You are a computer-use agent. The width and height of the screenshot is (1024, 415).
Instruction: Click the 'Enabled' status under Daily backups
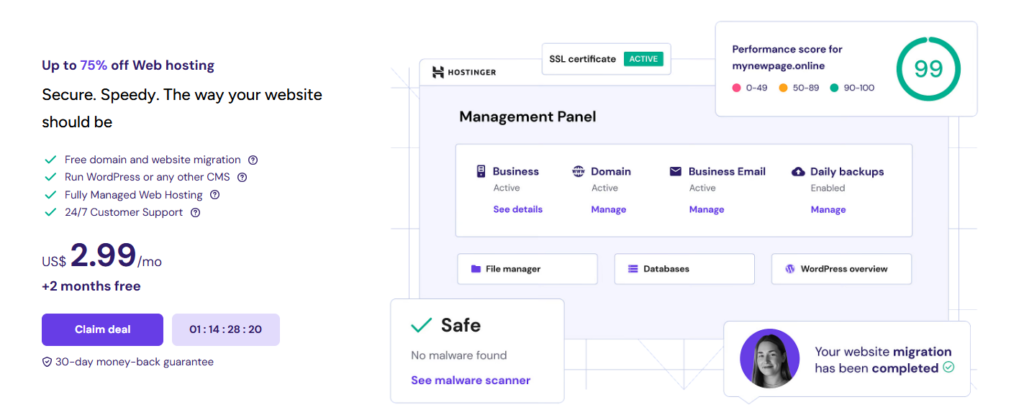pos(828,188)
